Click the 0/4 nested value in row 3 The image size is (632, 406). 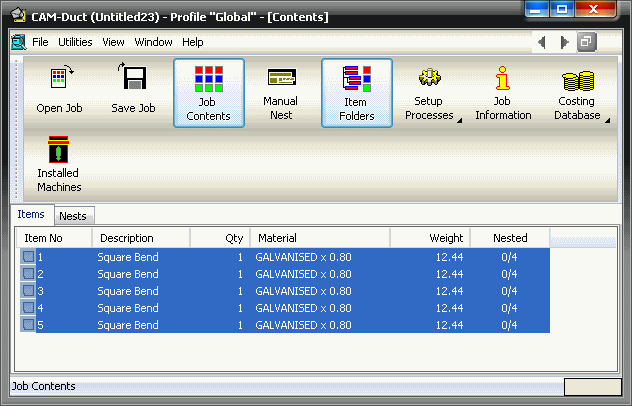pyautogui.click(x=509, y=291)
